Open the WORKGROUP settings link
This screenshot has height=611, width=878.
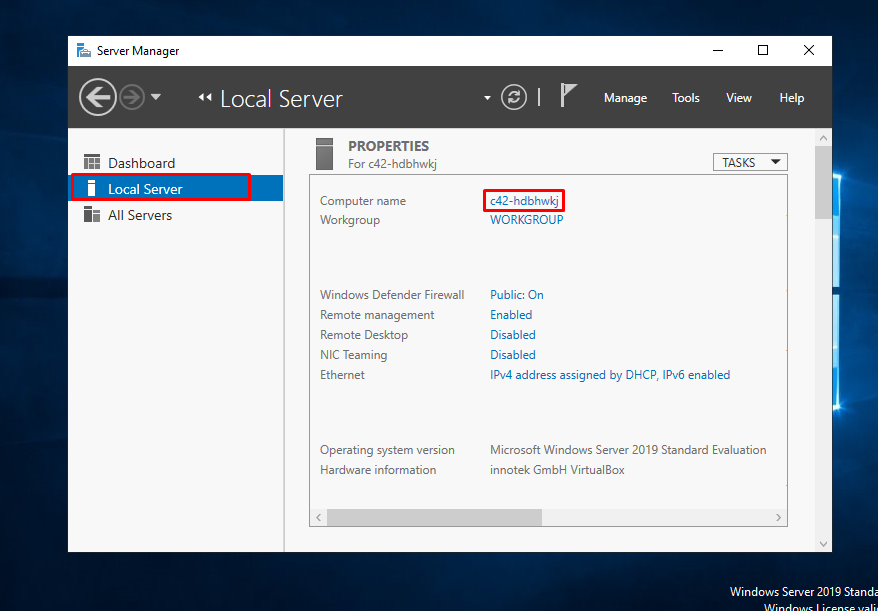[526, 219]
